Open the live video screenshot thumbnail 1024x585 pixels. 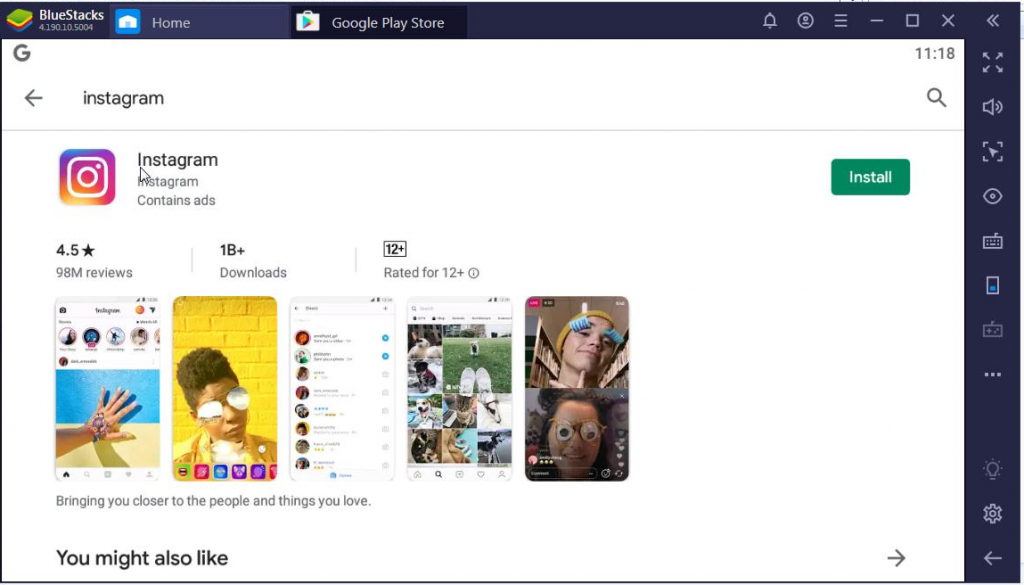577,389
